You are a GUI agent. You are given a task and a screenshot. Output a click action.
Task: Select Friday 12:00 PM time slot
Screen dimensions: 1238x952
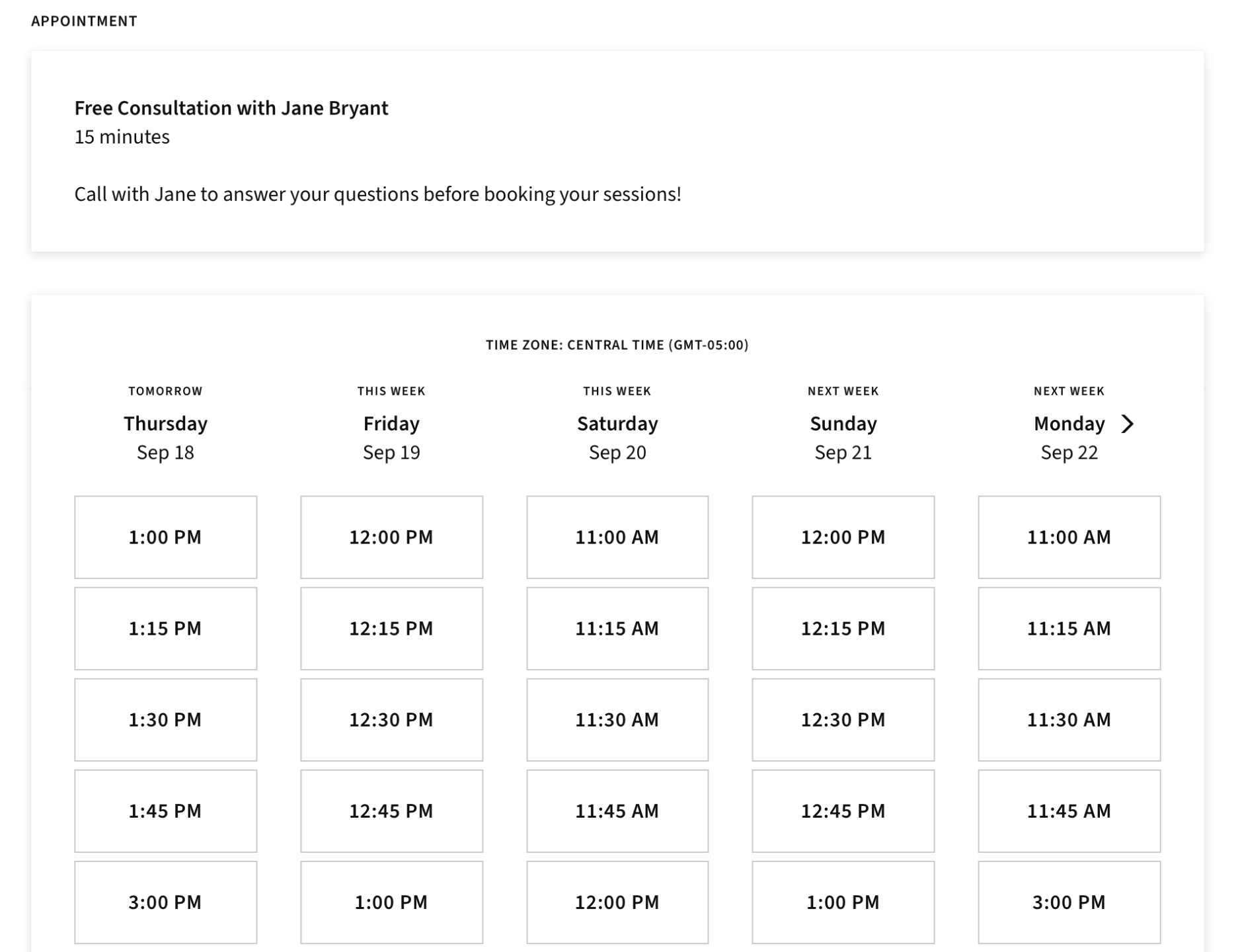coord(391,537)
